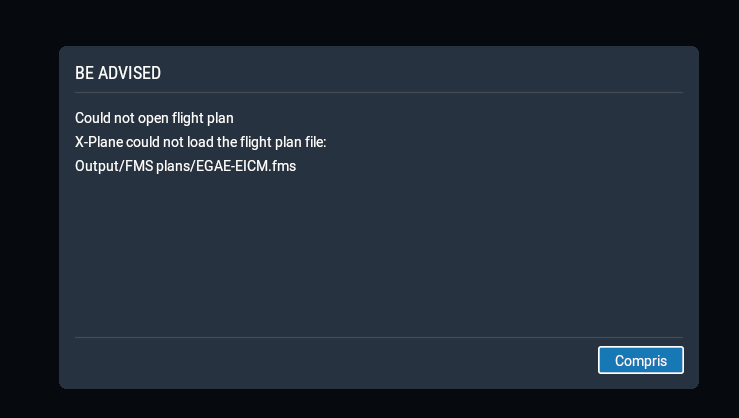Click the separator line above Compris button
The height and width of the screenshot is (418, 739).
pos(378,338)
